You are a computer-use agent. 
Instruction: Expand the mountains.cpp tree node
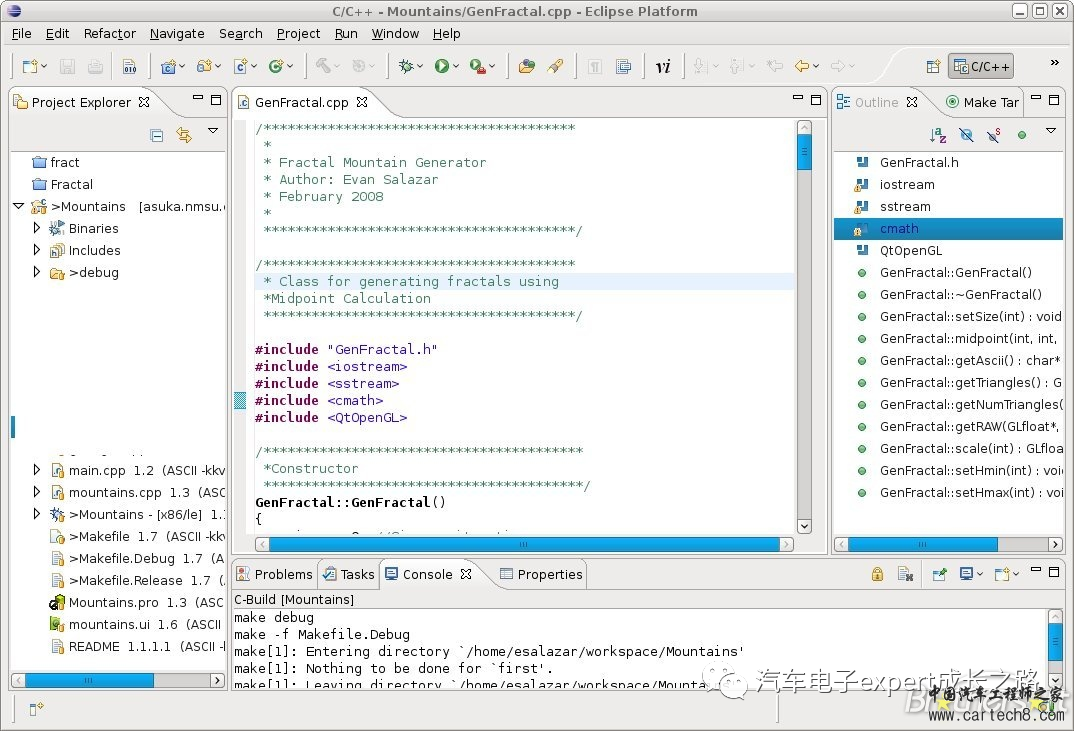(36, 492)
